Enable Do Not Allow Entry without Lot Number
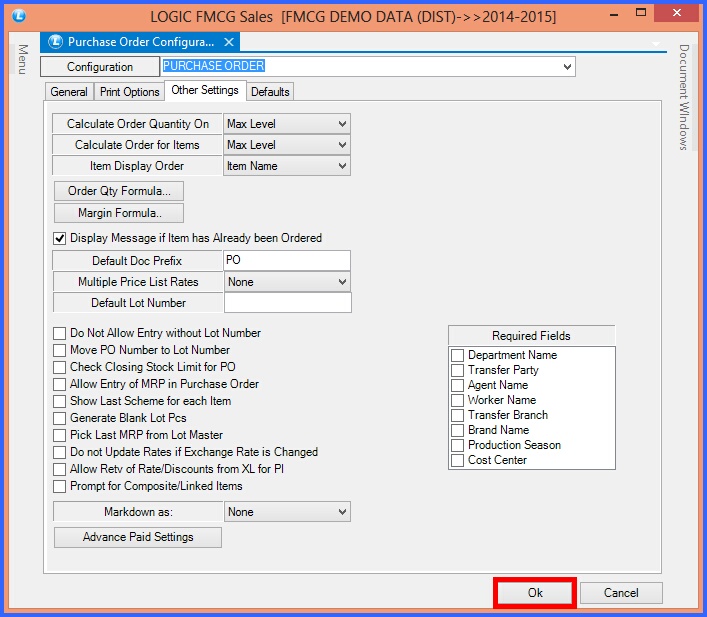Screen dimensions: 707x617 click(60, 333)
